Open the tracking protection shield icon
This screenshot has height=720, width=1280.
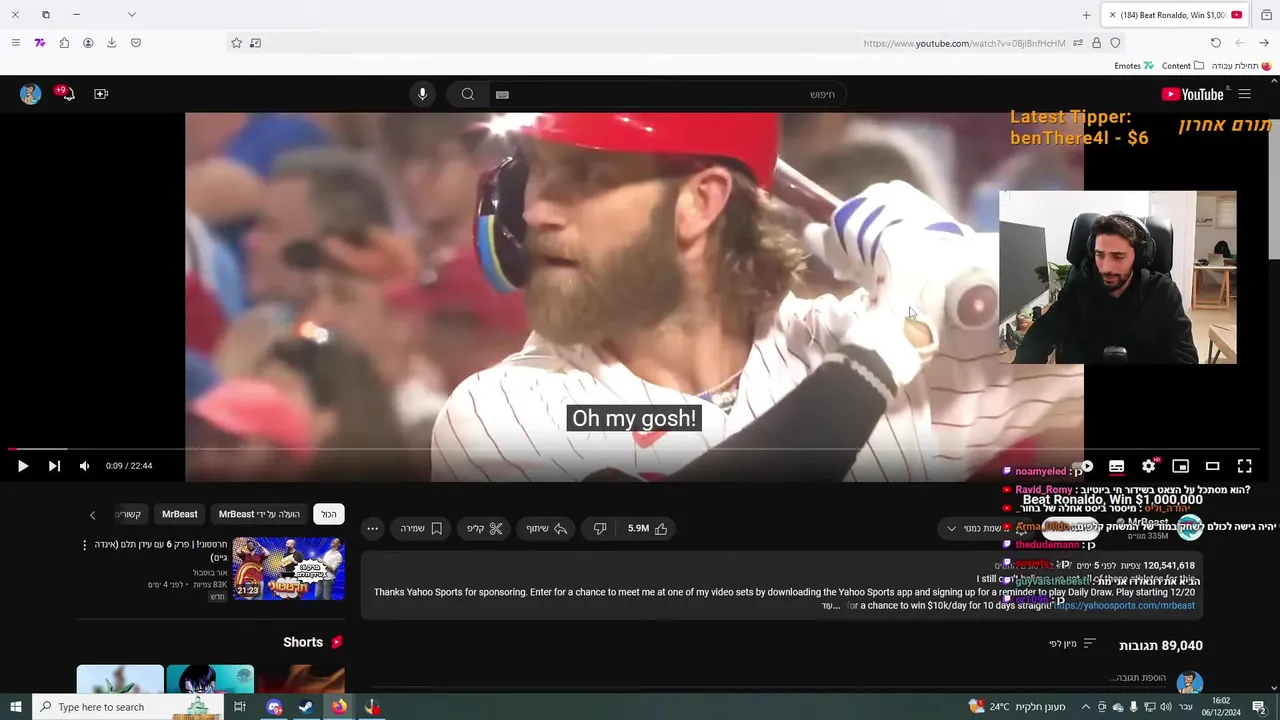[1115, 43]
